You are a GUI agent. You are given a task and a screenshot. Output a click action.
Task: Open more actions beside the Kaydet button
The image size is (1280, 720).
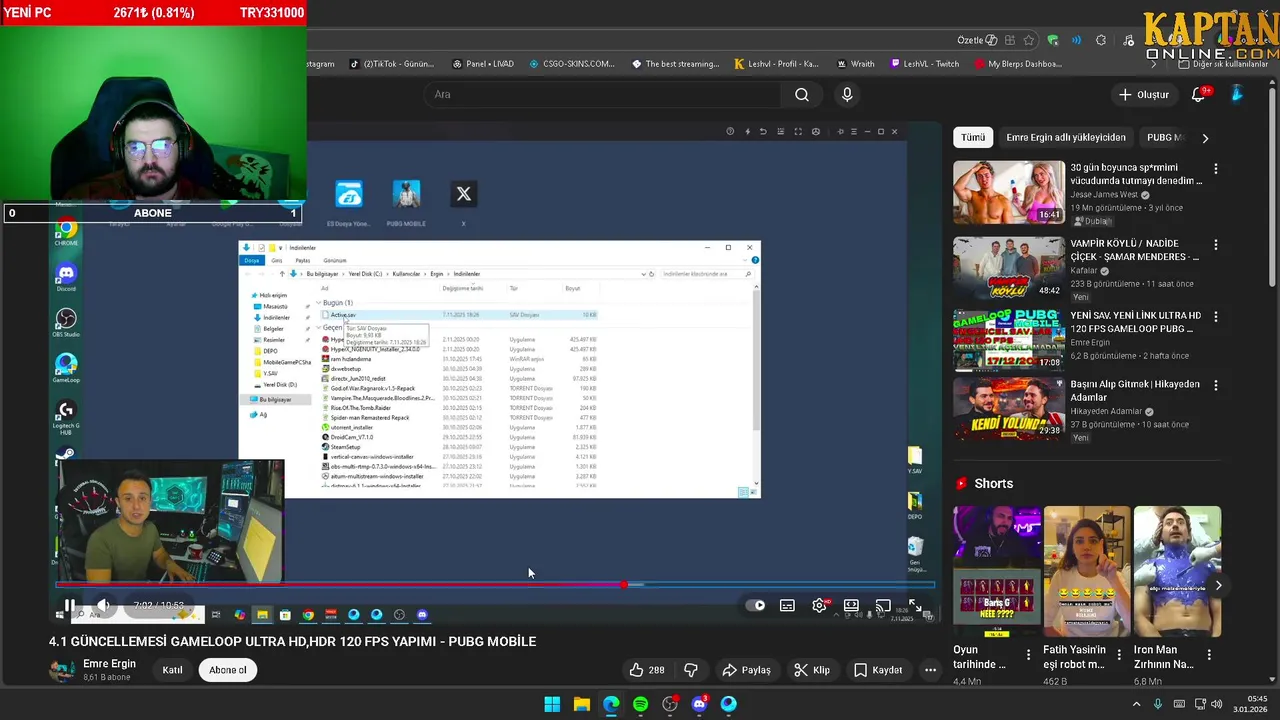[930, 670]
